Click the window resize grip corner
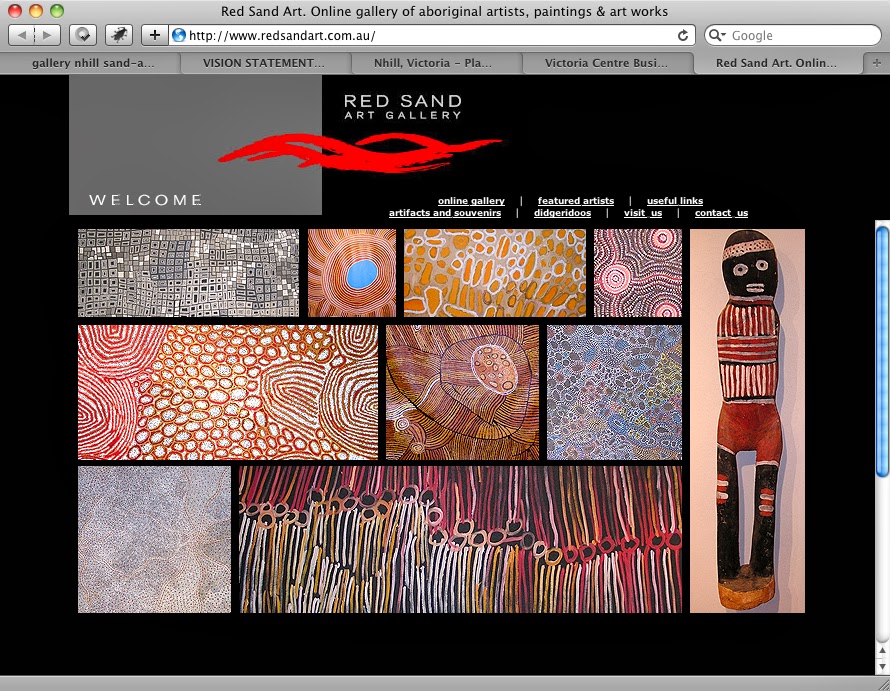This screenshot has width=890, height=691. tap(883, 684)
